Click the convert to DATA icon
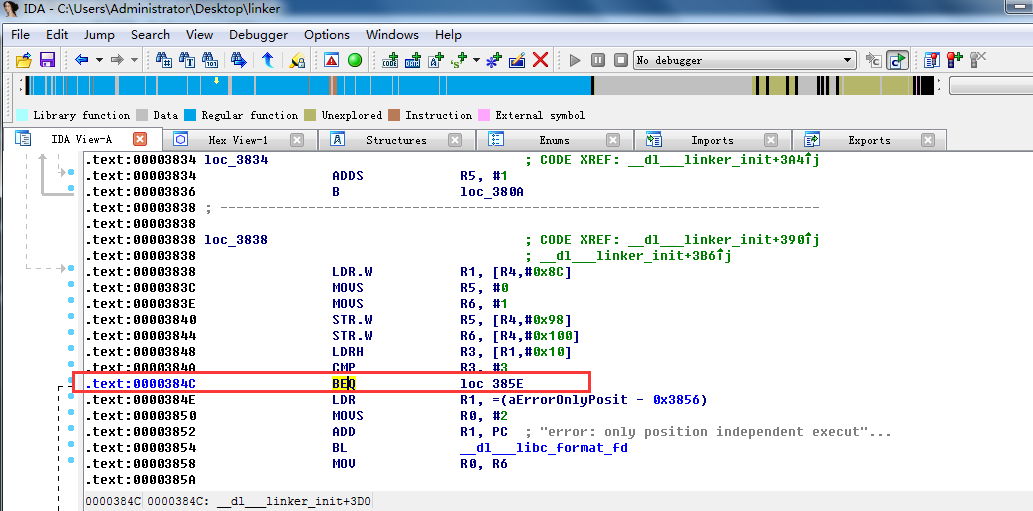 pos(413,61)
